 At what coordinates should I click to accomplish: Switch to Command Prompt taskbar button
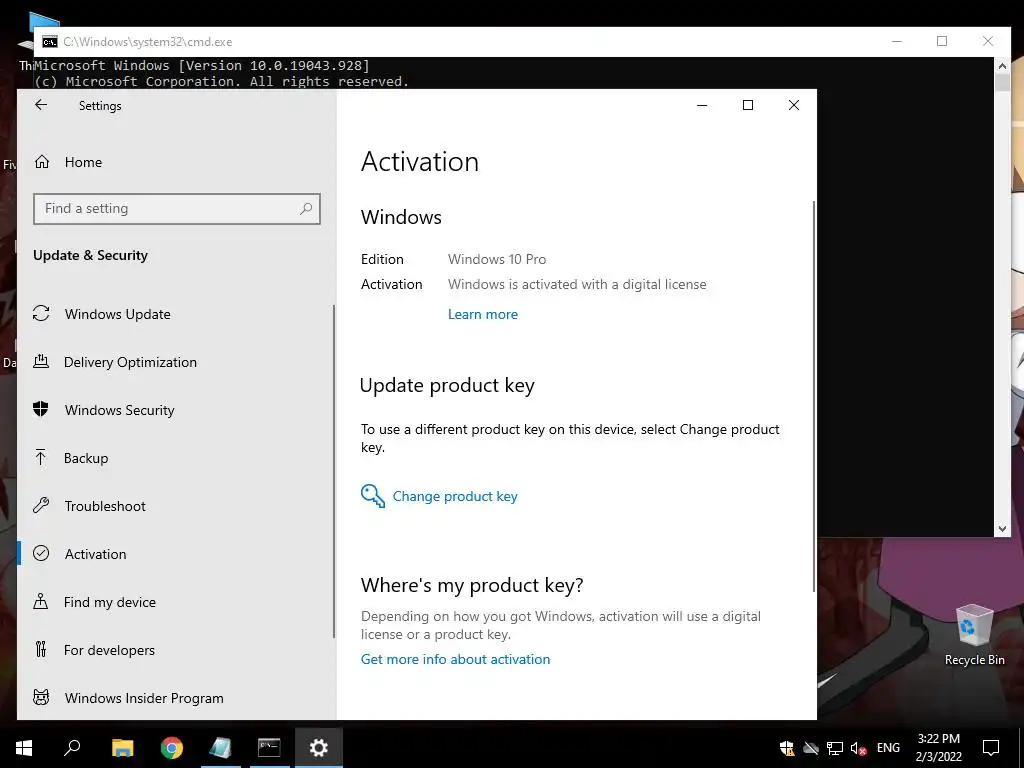[269, 748]
